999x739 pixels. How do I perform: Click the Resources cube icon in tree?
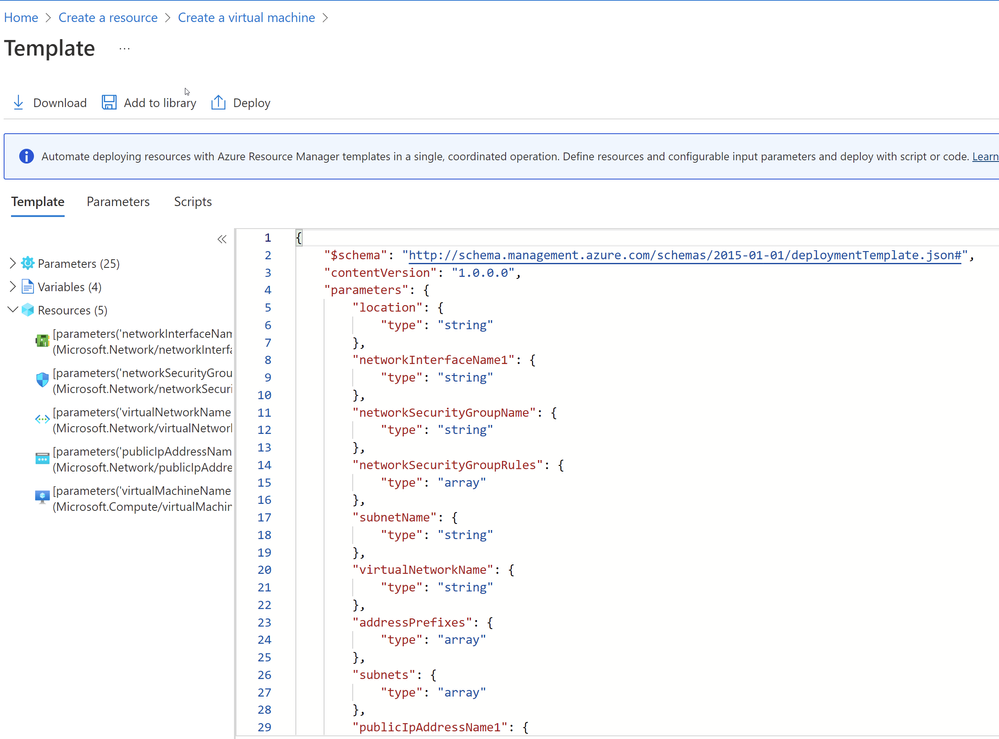point(27,310)
